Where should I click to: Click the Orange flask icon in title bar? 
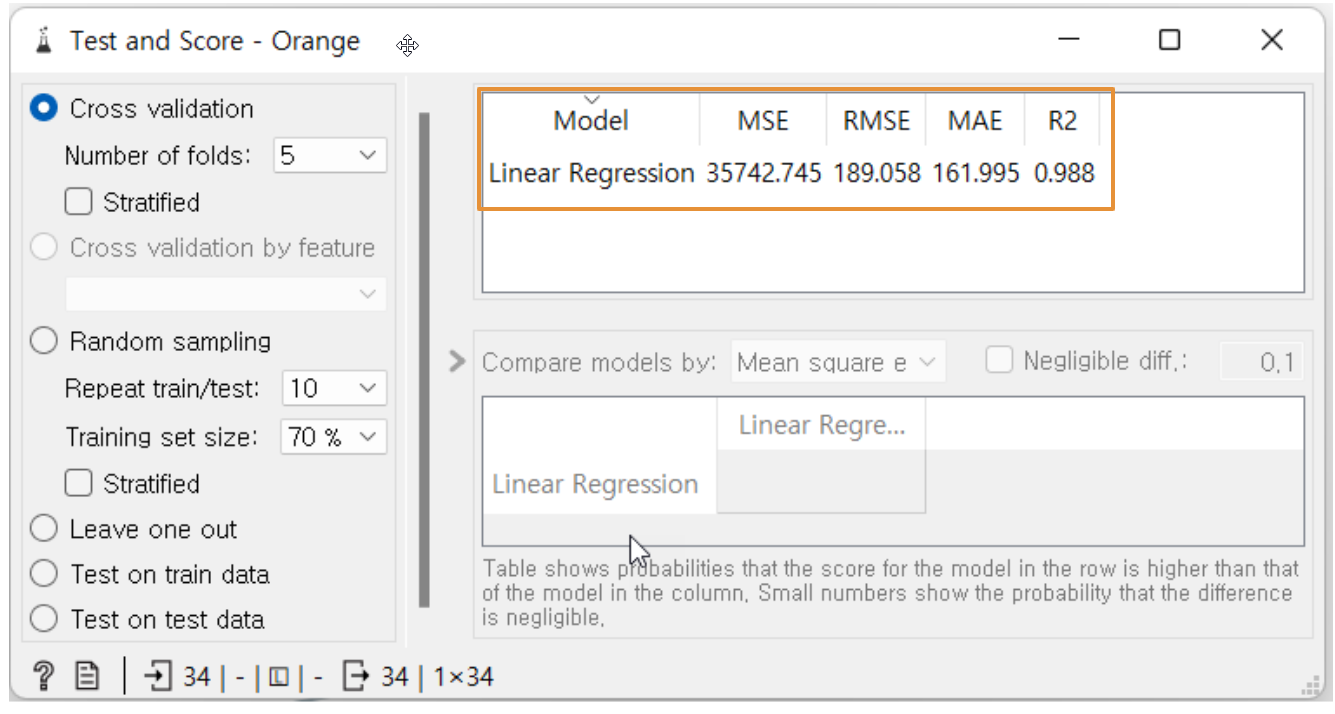click(x=43, y=41)
